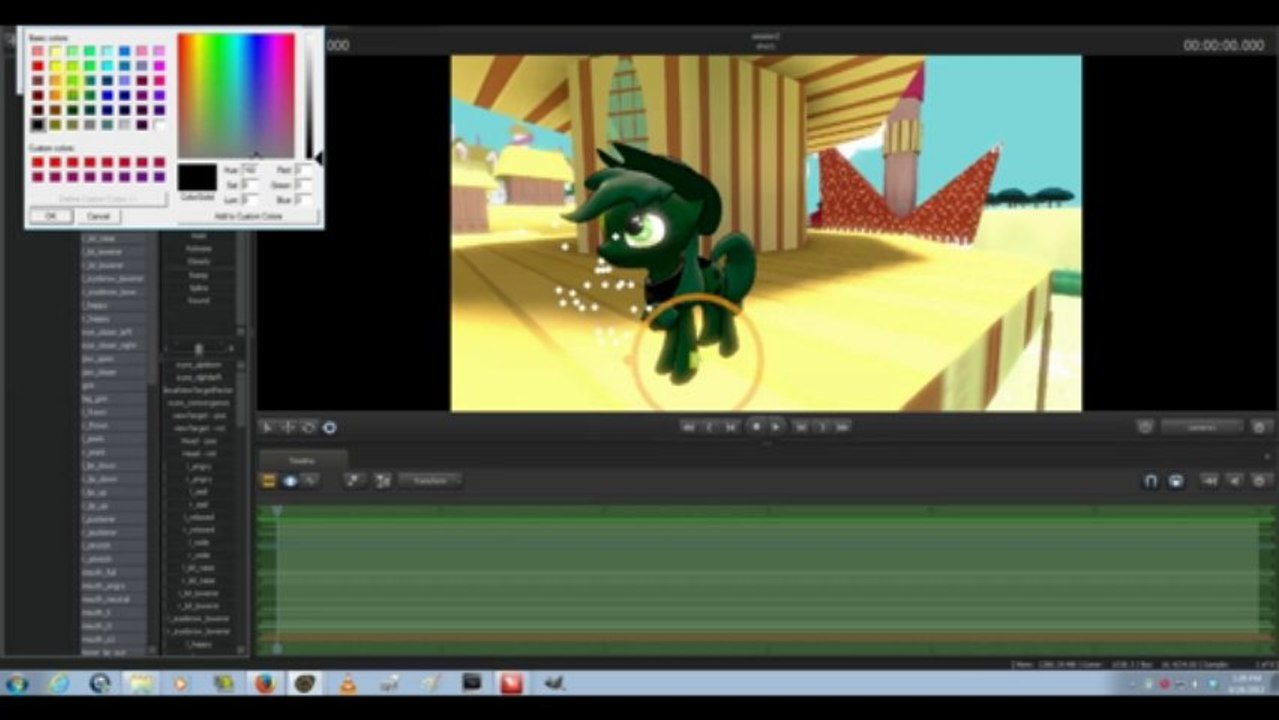1279x720 pixels.
Task: Open VLC media player from the taskbar
Action: click(347, 683)
